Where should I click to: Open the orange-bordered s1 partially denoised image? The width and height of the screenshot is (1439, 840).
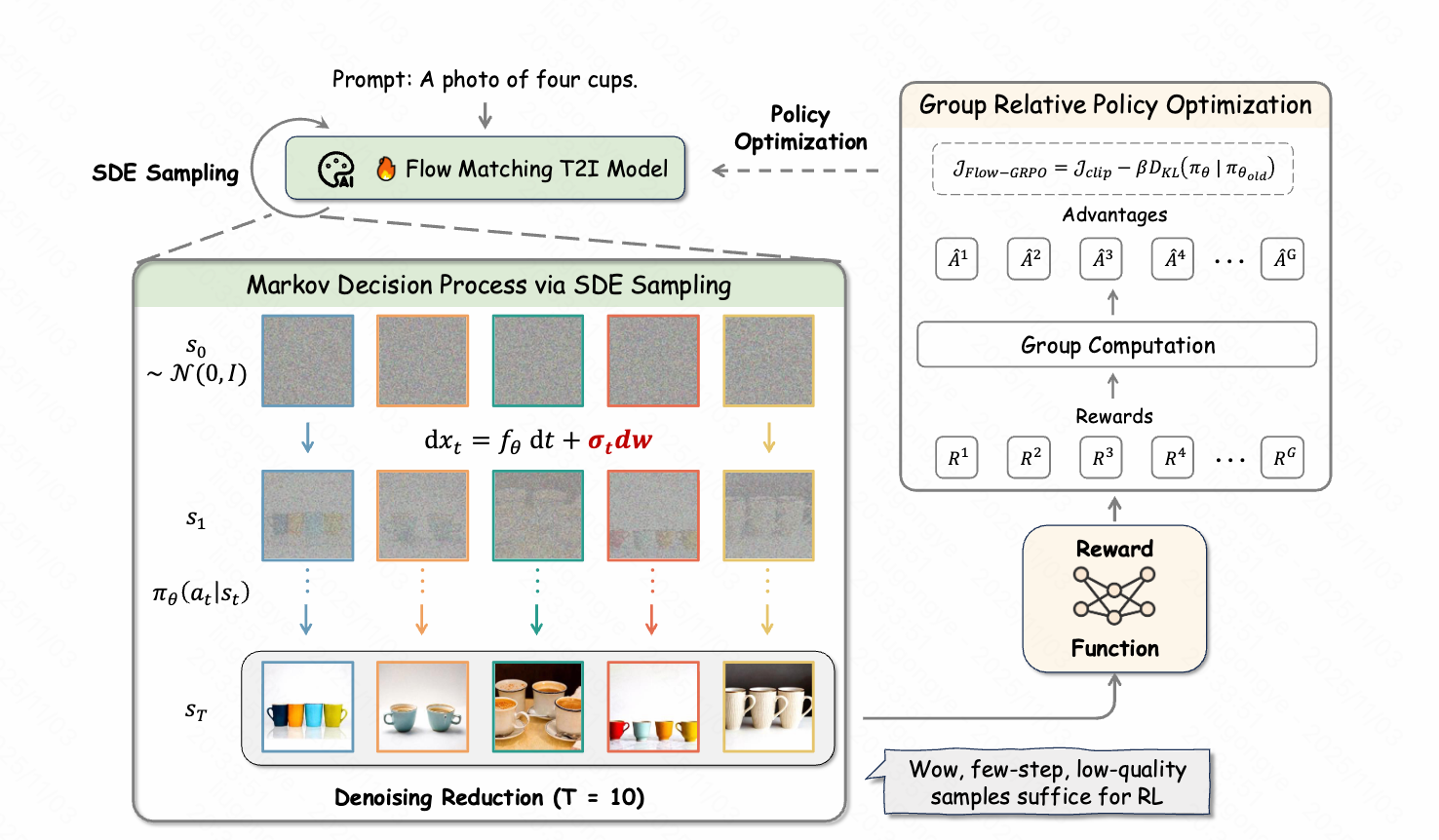(x=423, y=515)
